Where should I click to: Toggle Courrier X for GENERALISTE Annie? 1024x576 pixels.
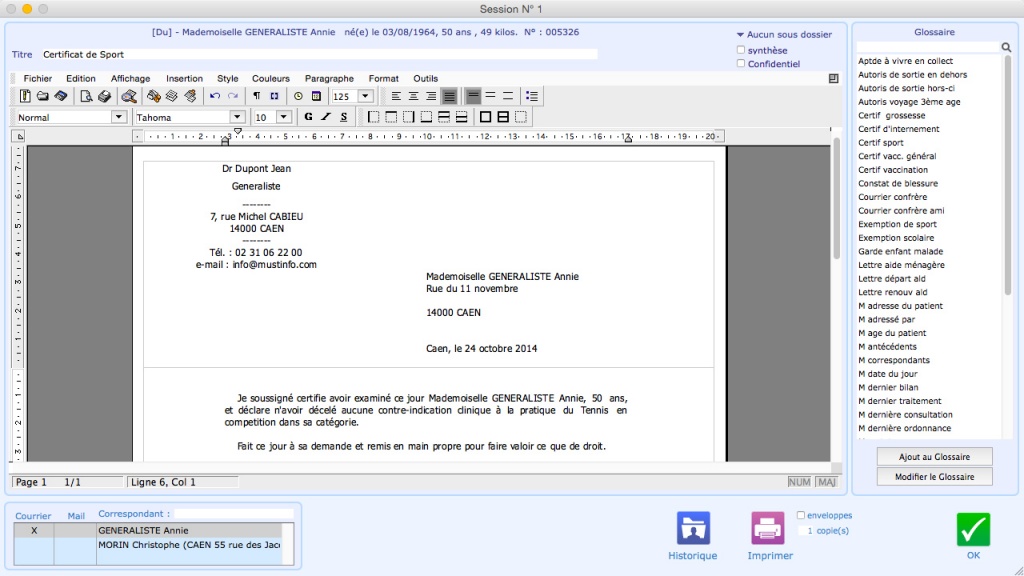pyautogui.click(x=34, y=530)
